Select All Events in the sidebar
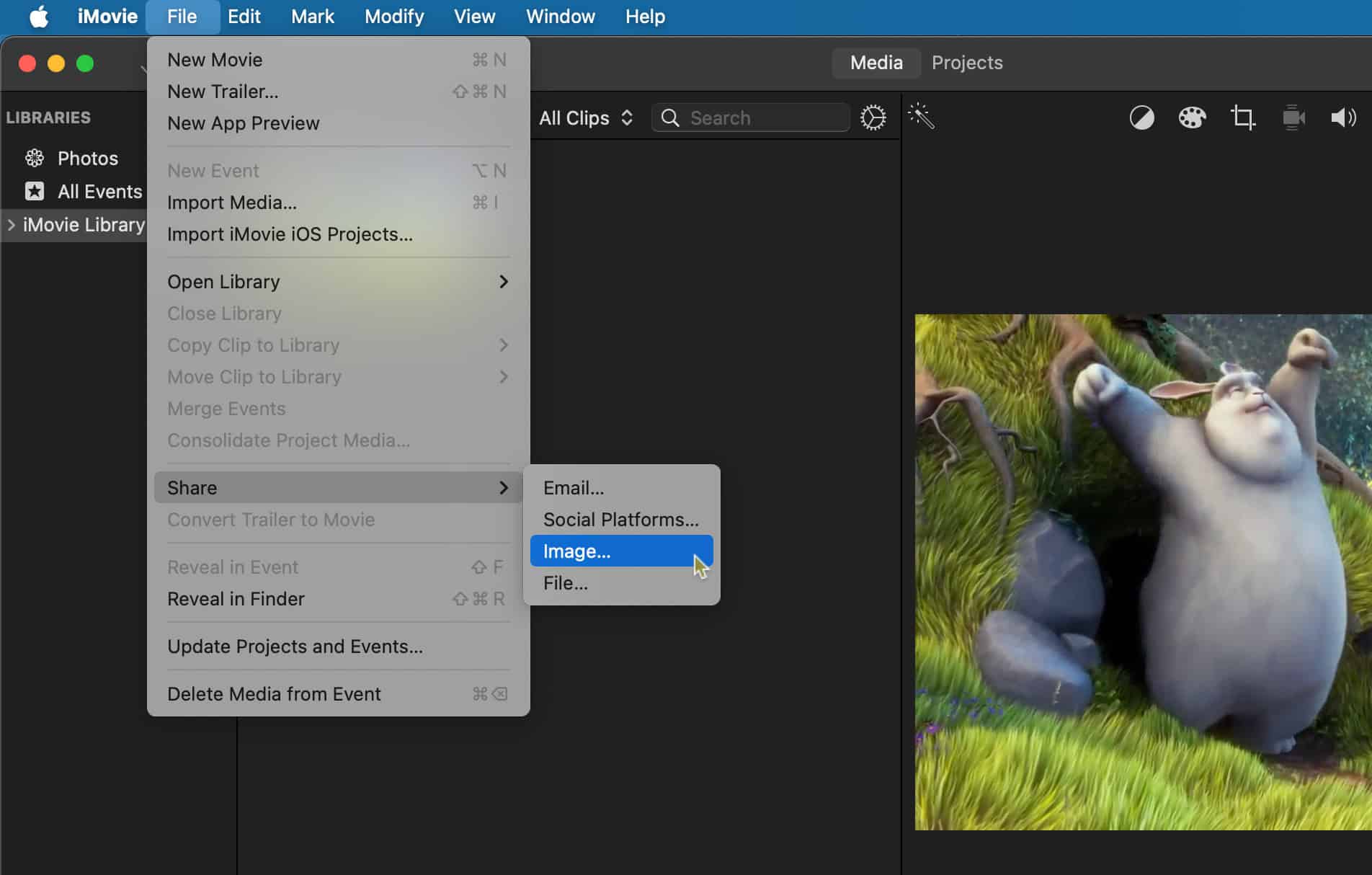This screenshot has height=875, width=1372. pos(99,192)
